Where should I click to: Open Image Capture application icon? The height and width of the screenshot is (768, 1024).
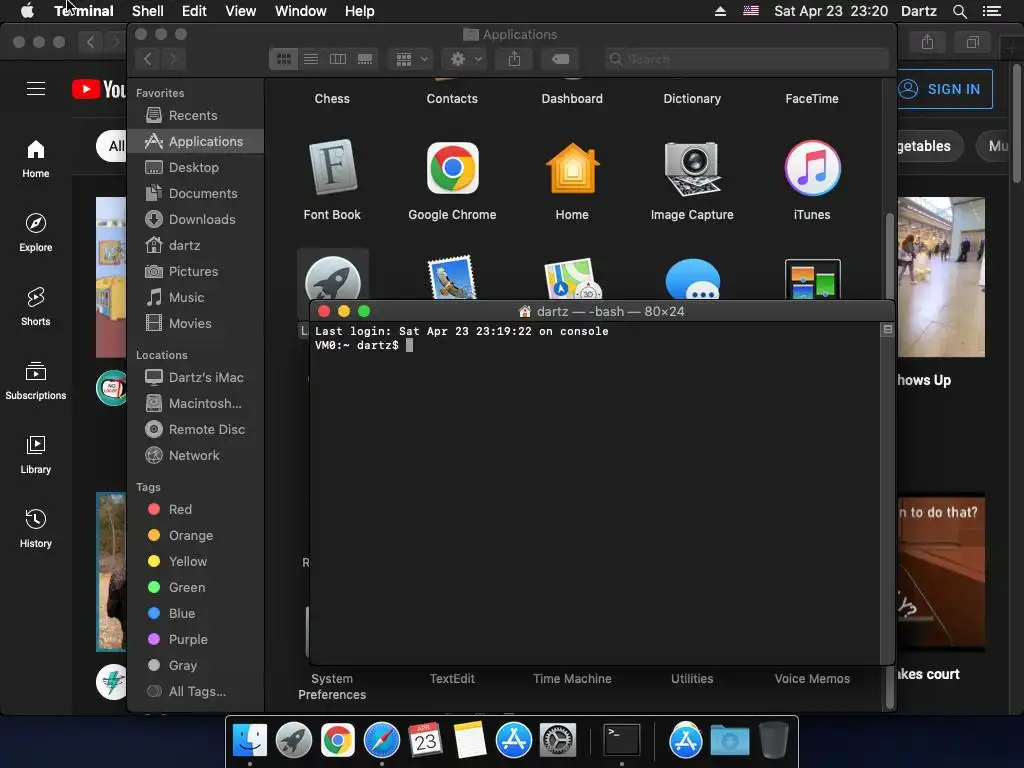coord(692,168)
